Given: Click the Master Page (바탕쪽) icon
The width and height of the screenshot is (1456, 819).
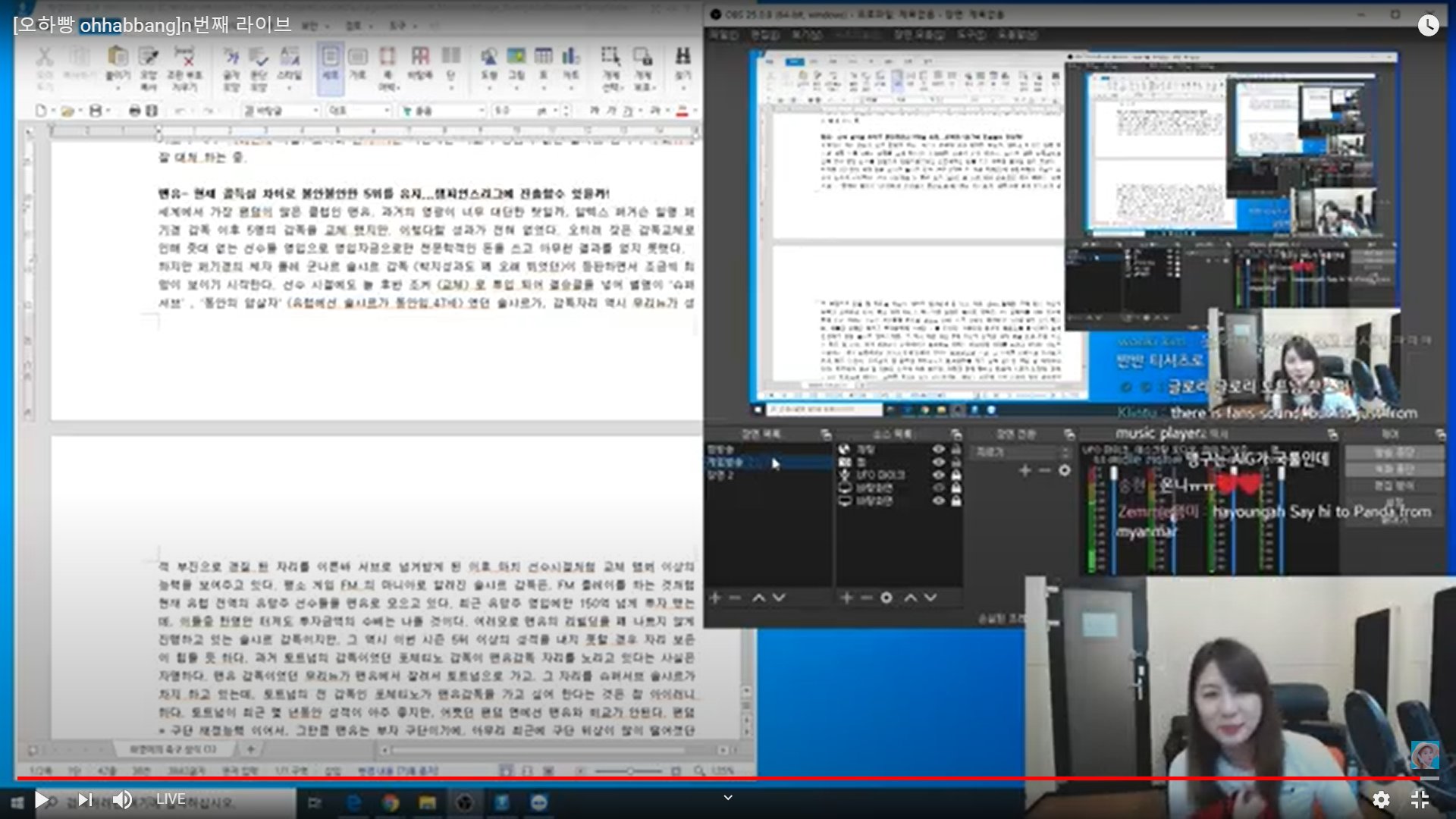Looking at the screenshot, I should [420, 57].
